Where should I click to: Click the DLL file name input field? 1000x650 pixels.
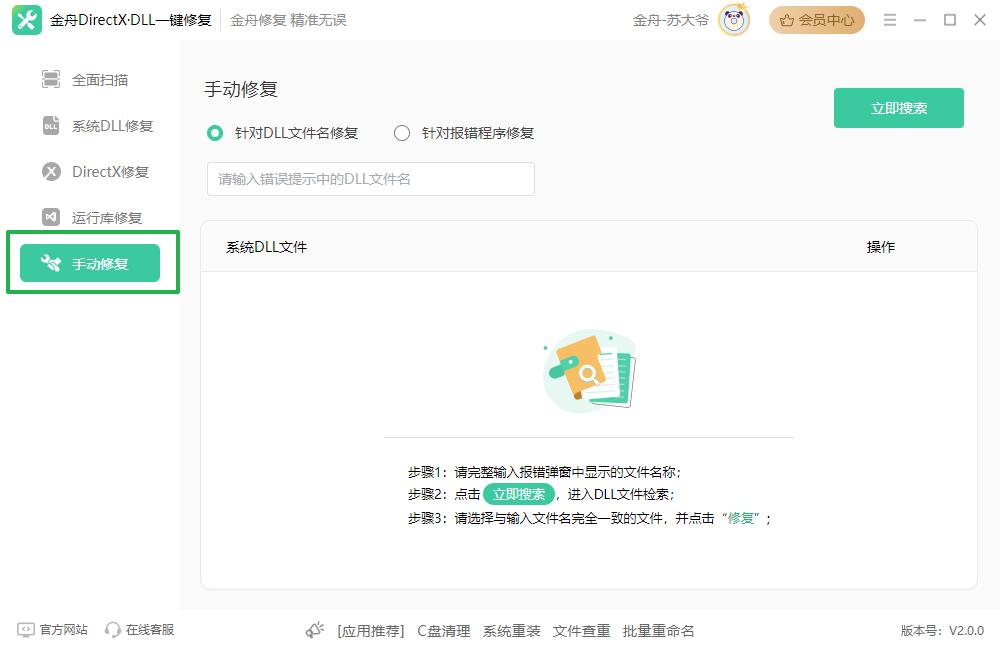(370, 179)
